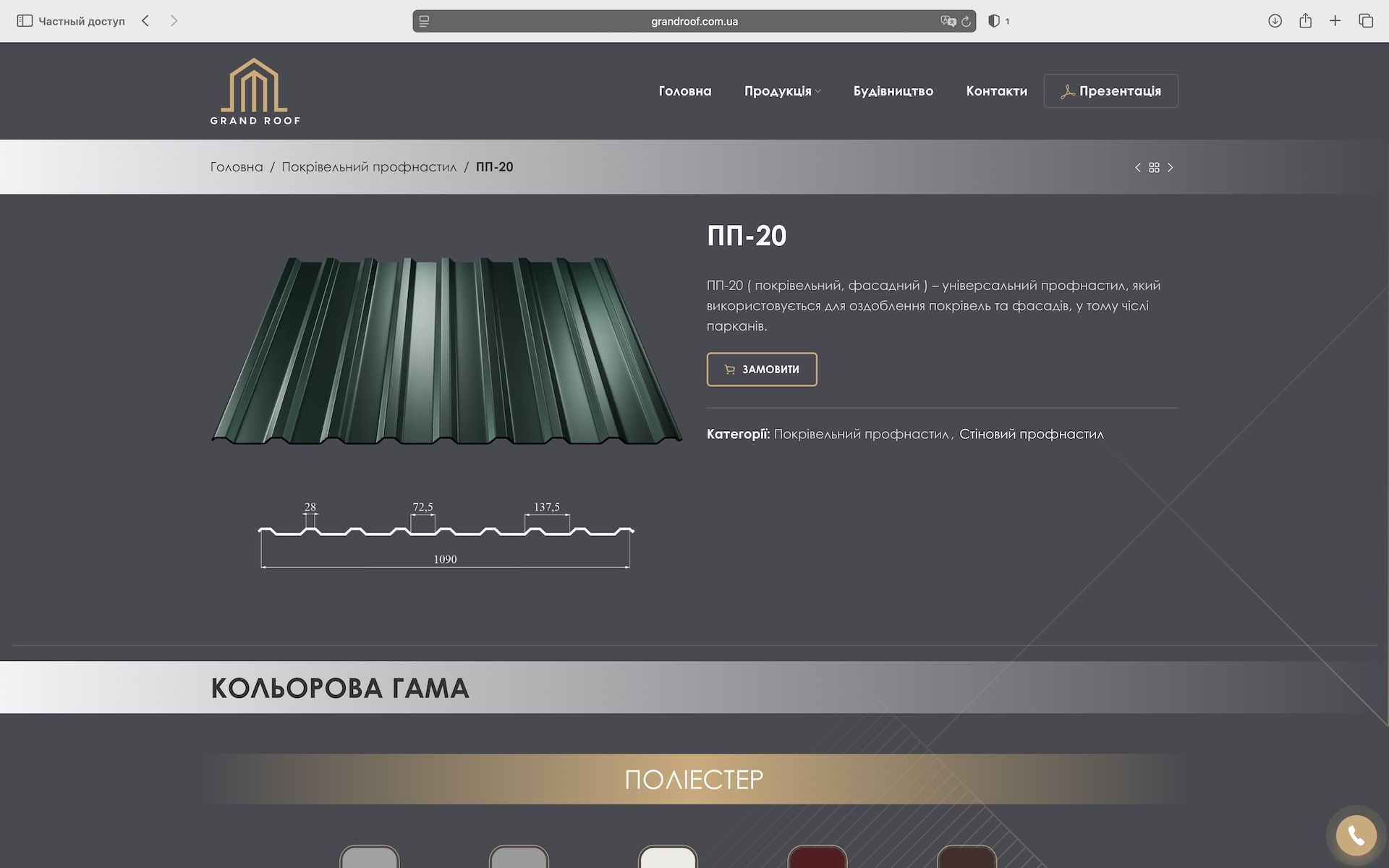This screenshot has height=868, width=1389.
Task: Click the Частный доступ label
Action: [x=81, y=21]
